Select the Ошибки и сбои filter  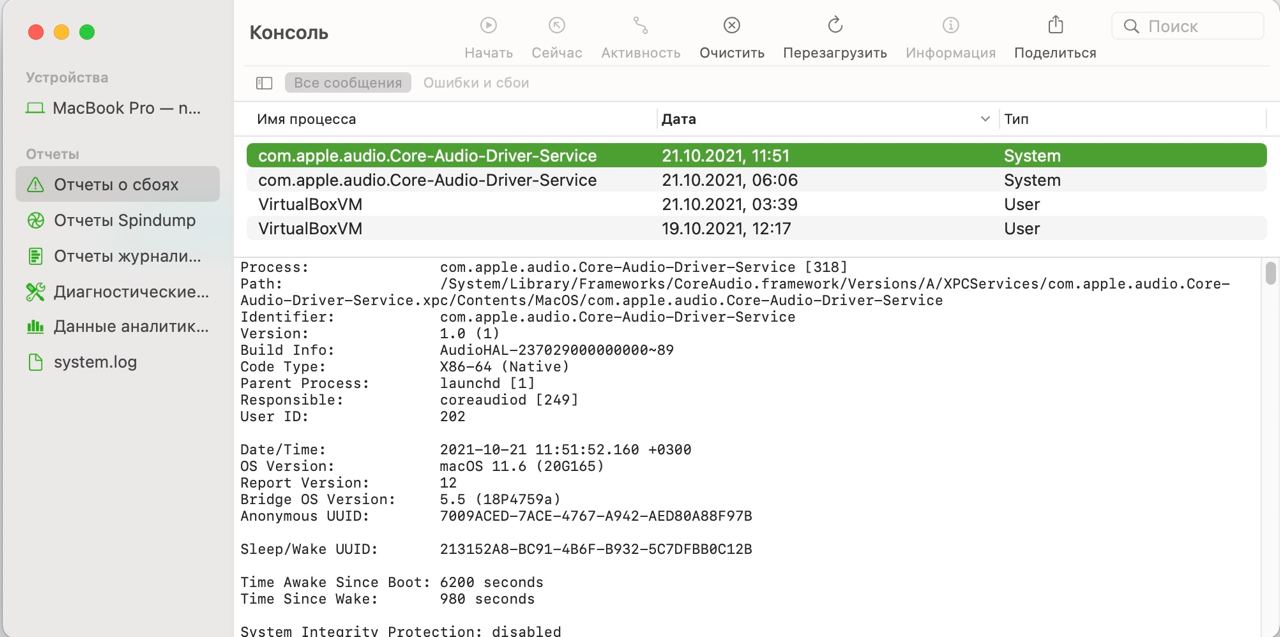(x=476, y=83)
